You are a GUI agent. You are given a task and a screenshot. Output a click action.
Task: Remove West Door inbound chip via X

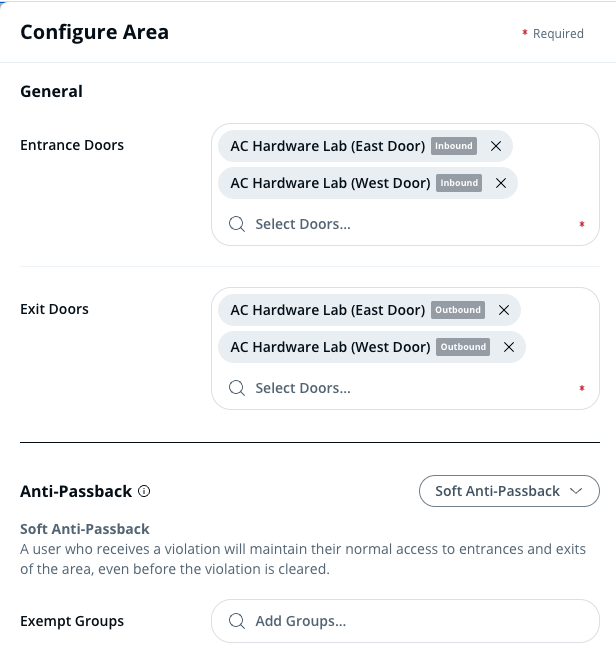pyautogui.click(x=501, y=183)
